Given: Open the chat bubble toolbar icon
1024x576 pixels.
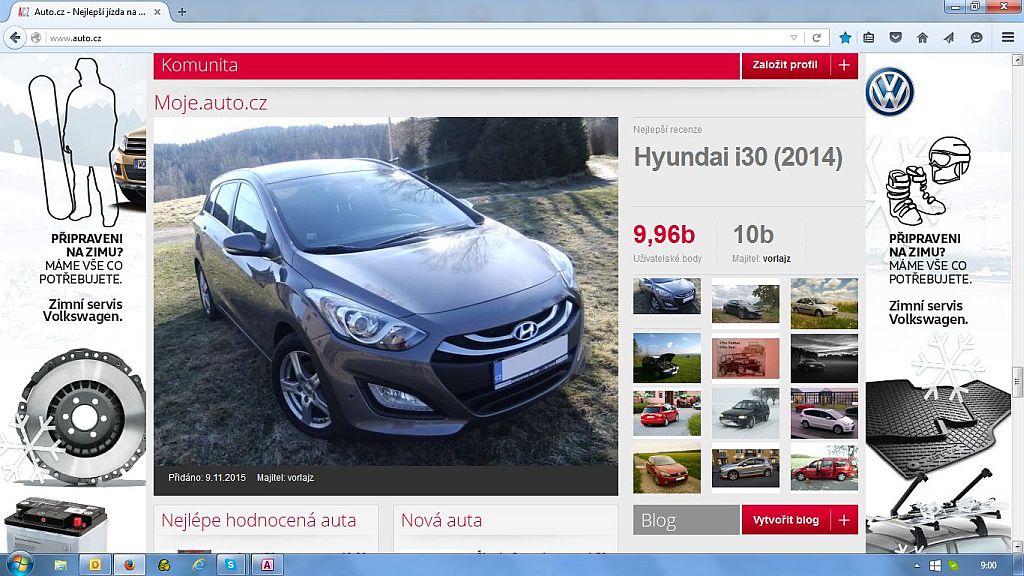Looking at the screenshot, I should [976, 38].
